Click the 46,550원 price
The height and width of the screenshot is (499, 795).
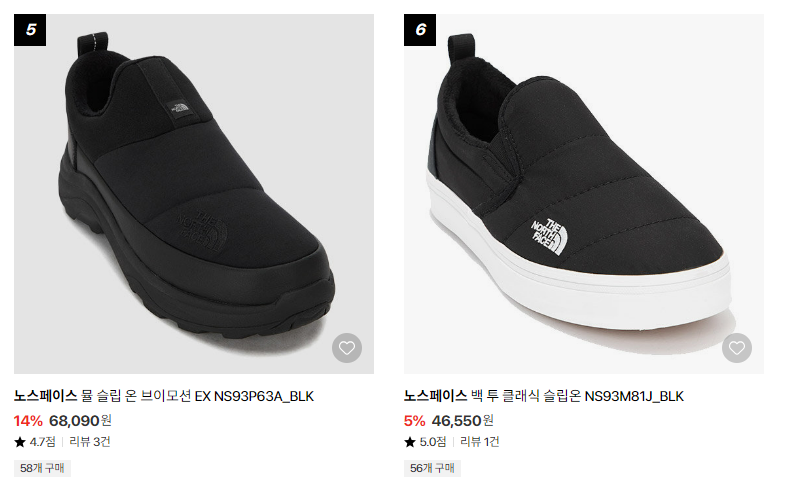click(463, 420)
